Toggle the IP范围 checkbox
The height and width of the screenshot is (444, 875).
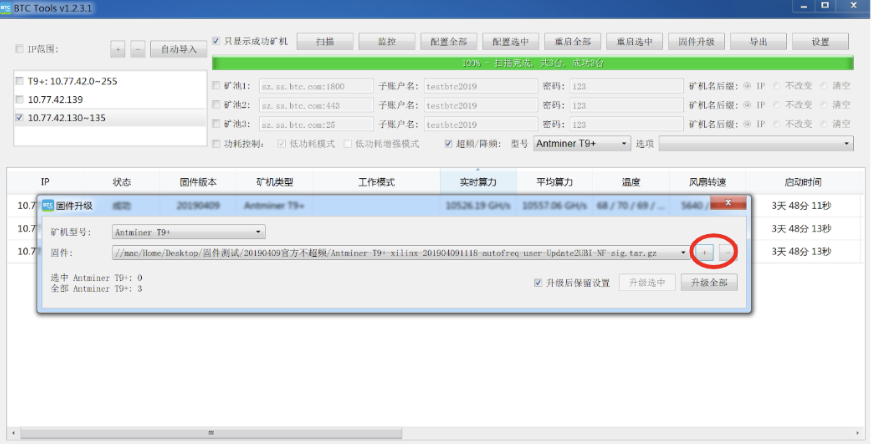pyautogui.click(x=20, y=49)
